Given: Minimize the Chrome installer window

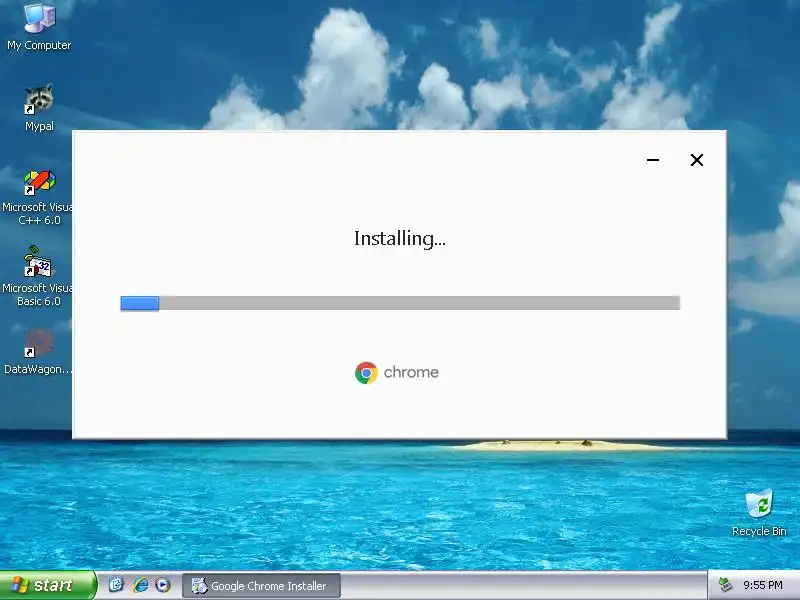Looking at the screenshot, I should point(653,160).
